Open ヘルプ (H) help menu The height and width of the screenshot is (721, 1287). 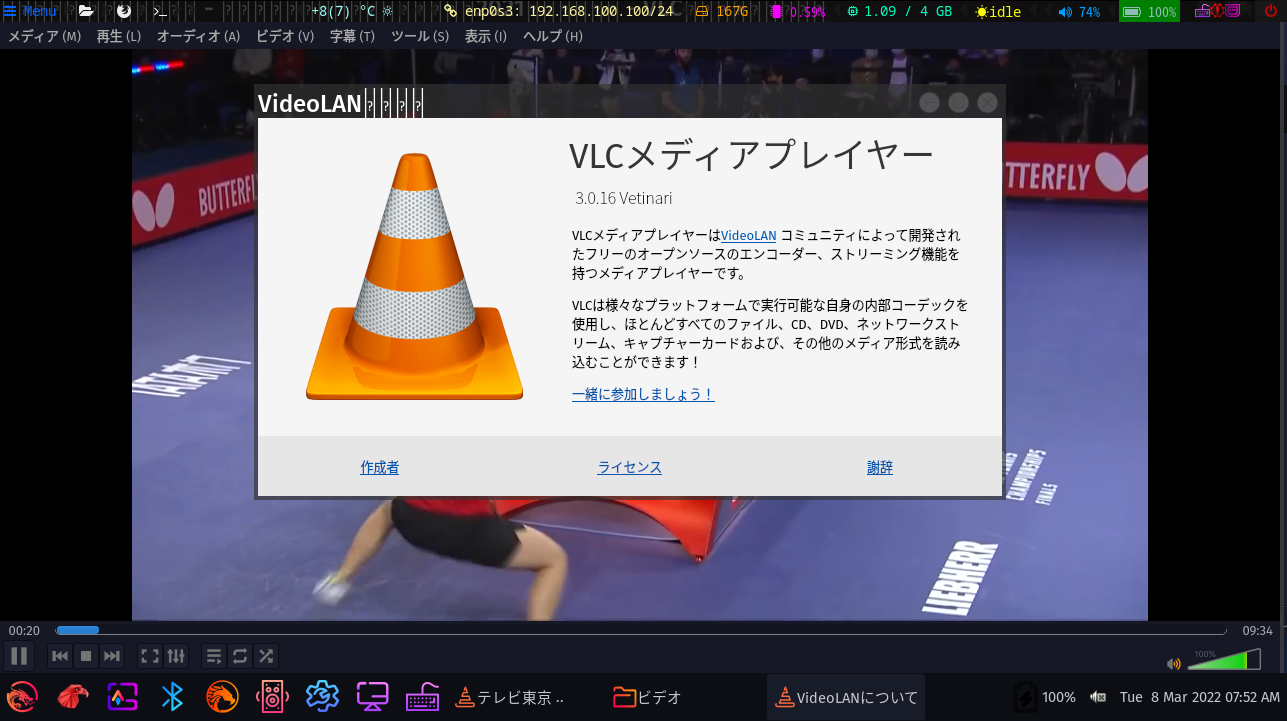(x=553, y=36)
